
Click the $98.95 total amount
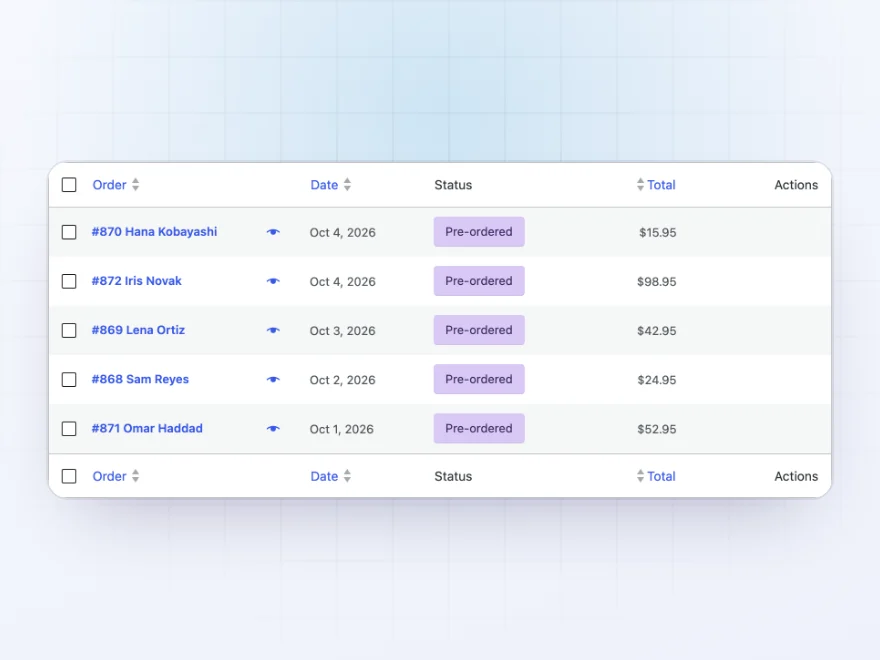[x=656, y=282]
